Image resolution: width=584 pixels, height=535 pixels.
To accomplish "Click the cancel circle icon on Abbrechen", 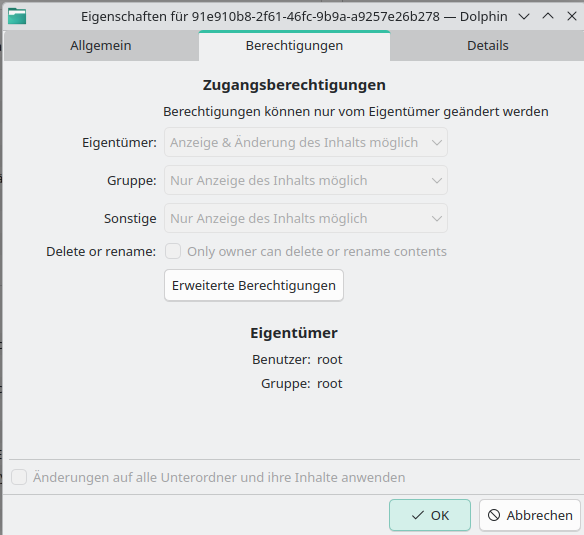I will coord(494,515).
